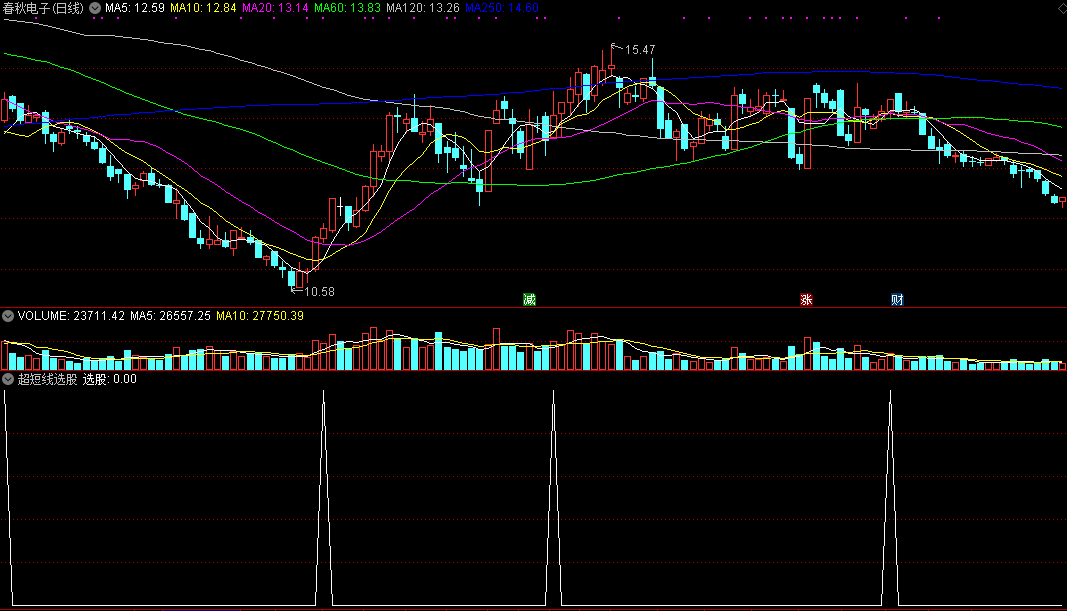Expand the 超短线选股 indicator dropdown arrow
Image resolution: width=1067 pixels, height=611 pixels.
tap(8, 379)
